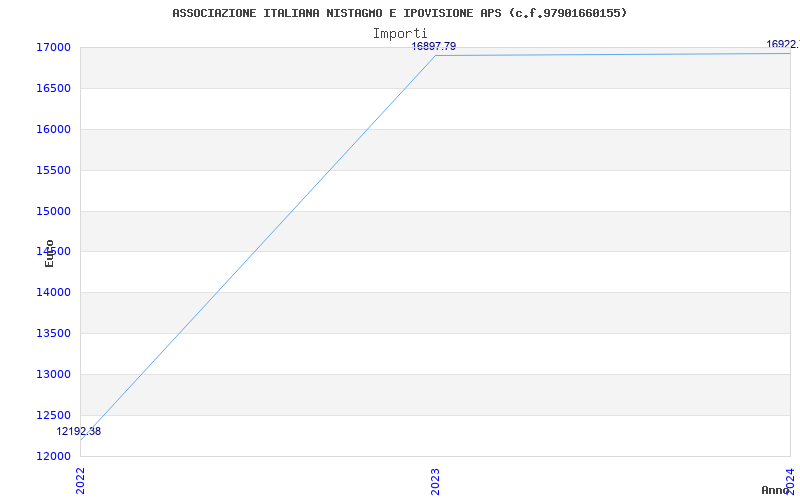The image size is (800, 500).
Task: Click the Anno x-axis title
Action: tap(775, 490)
